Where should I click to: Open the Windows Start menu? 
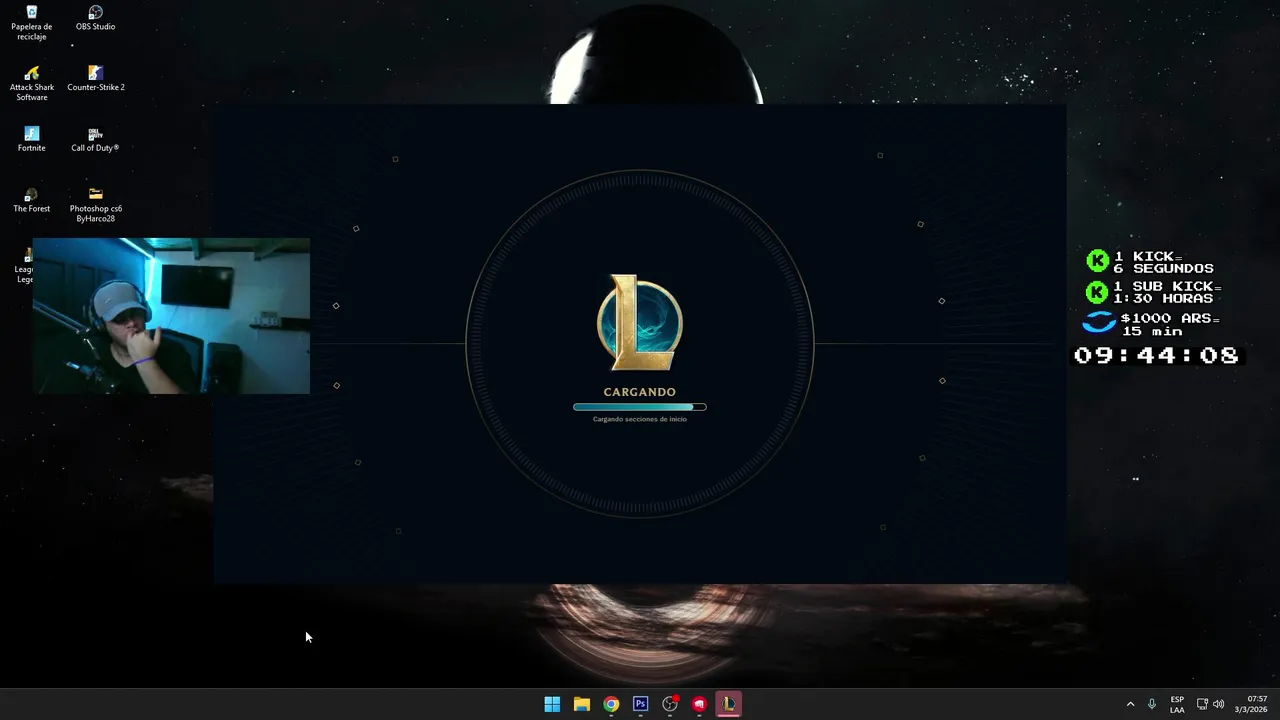point(552,704)
